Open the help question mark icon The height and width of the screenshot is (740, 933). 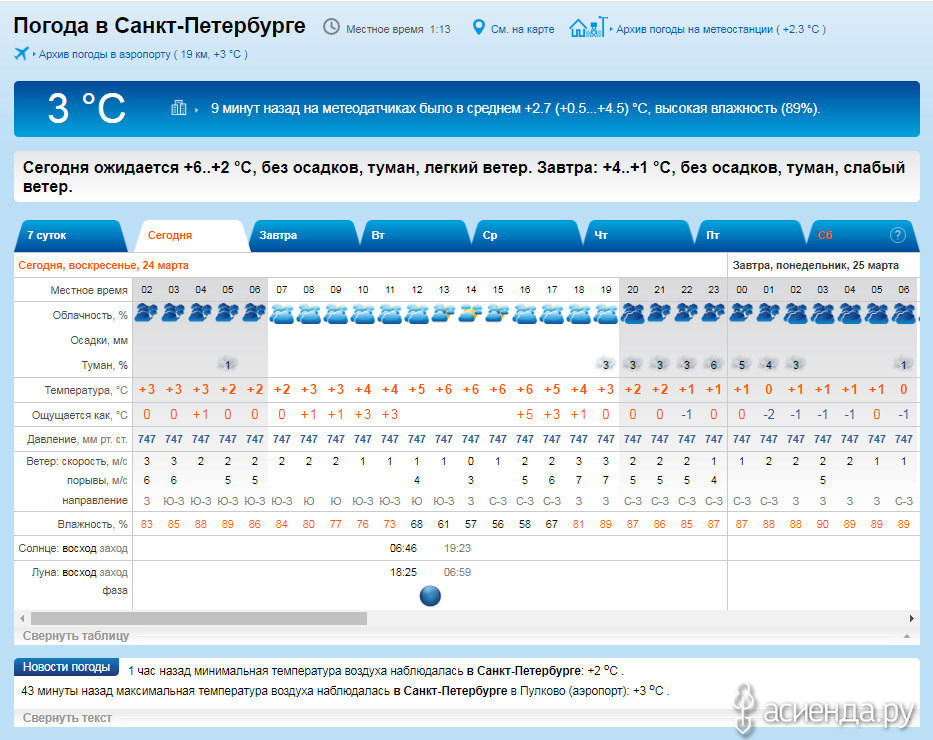coord(897,235)
